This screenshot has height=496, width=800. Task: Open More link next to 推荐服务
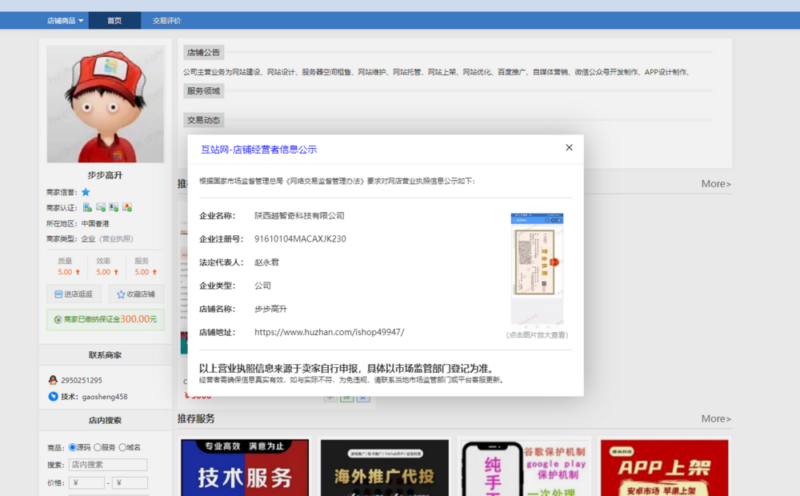[x=716, y=418]
